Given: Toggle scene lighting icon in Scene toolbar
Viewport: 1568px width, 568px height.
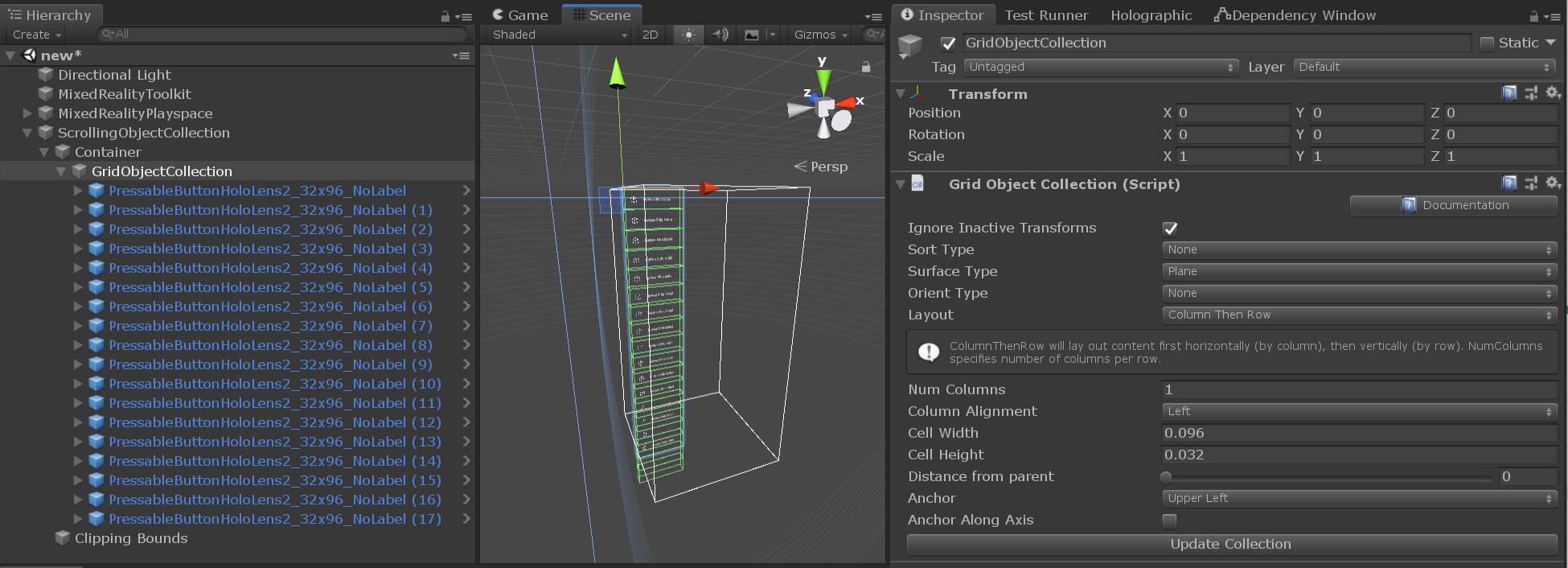Looking at the screenshot, I should (688, 35).
